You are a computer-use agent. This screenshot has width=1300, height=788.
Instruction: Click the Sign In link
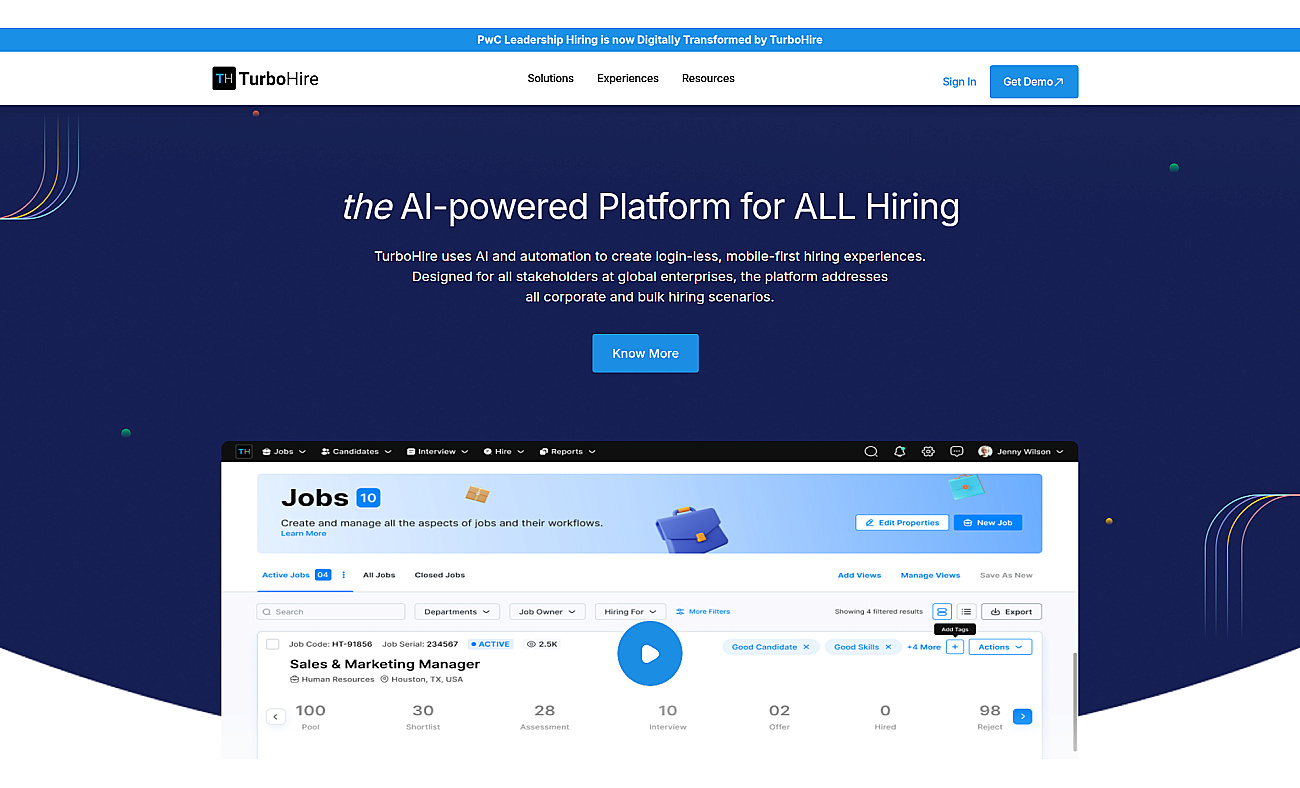tap(959, 82)
